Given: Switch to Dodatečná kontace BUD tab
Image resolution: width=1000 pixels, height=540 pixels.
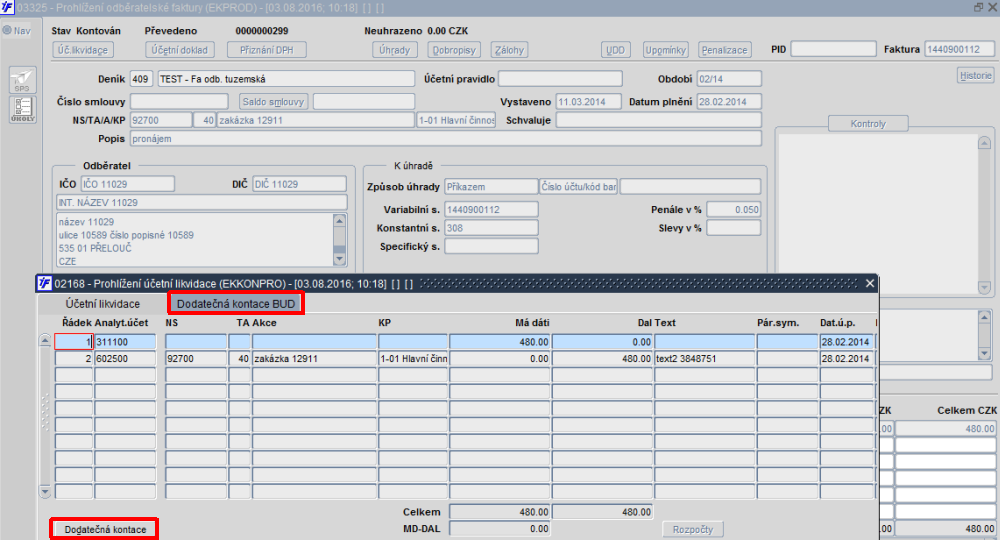Looking at the screenshot, I should tap(236, 303).
